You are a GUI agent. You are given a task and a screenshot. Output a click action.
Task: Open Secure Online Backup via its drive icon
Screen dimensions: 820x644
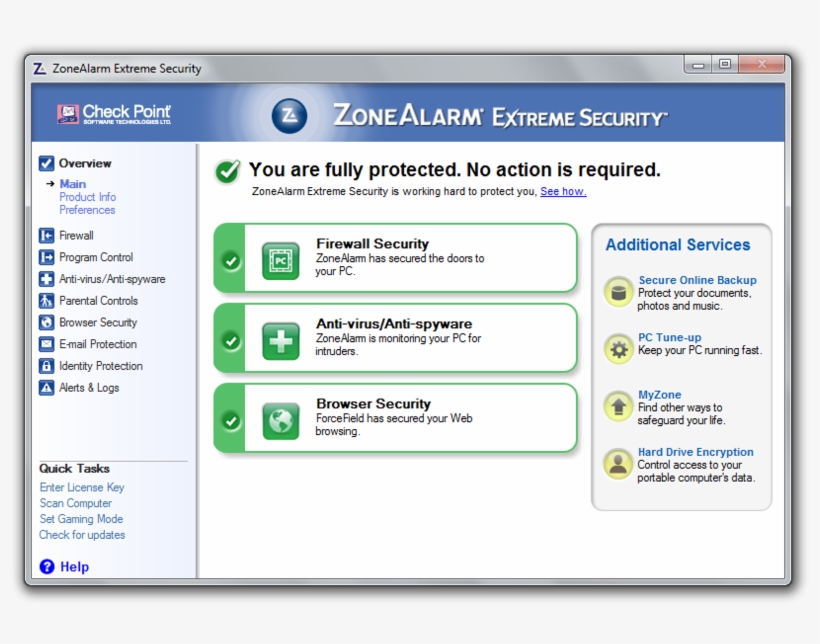[x=618, y=292]
